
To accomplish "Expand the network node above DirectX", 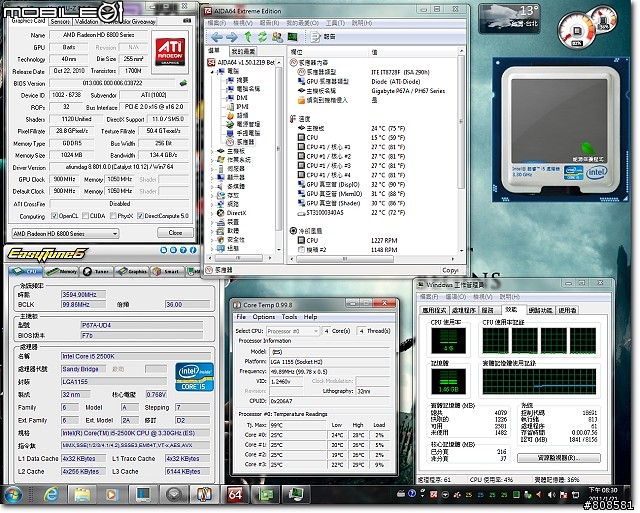I will (212, 204).
